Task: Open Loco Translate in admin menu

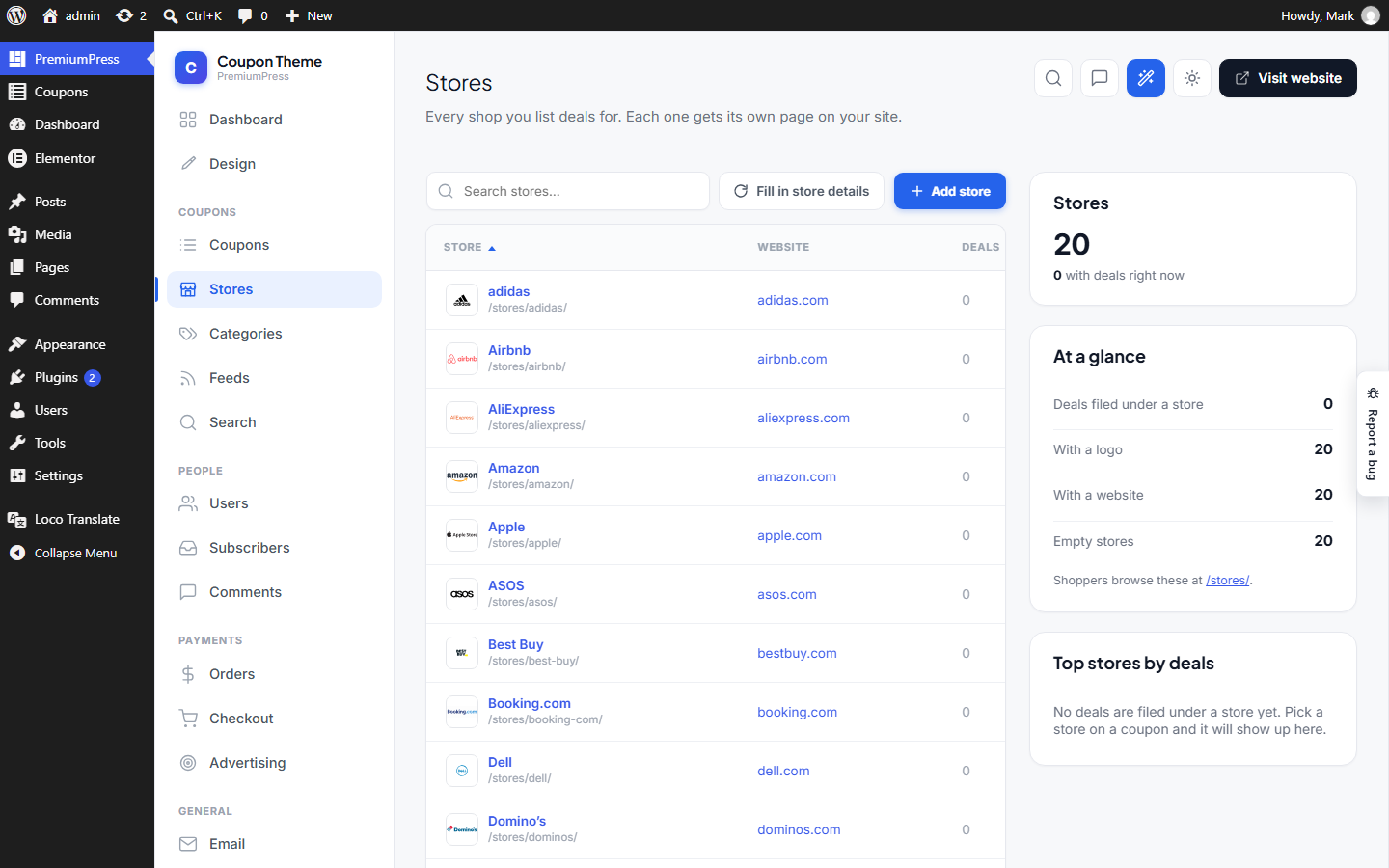Action: (x=77, y=519)
